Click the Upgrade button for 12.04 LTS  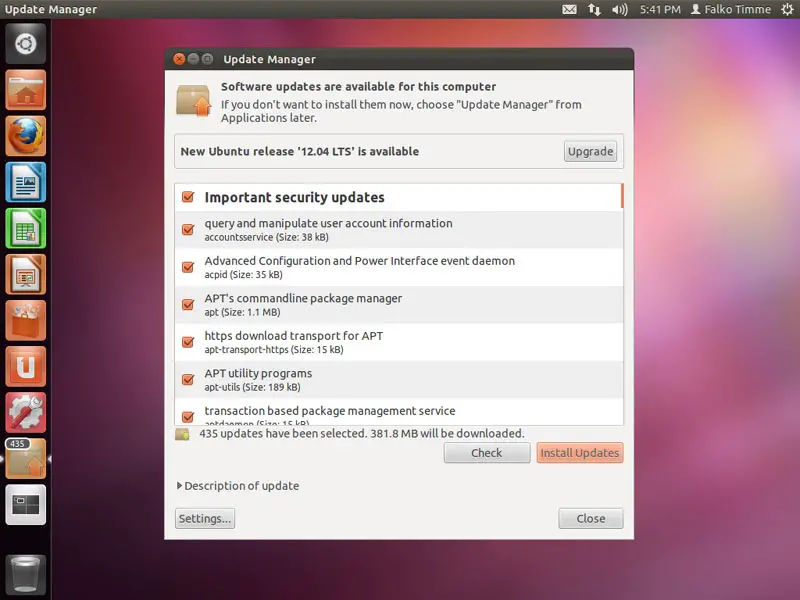pos(590,152)
